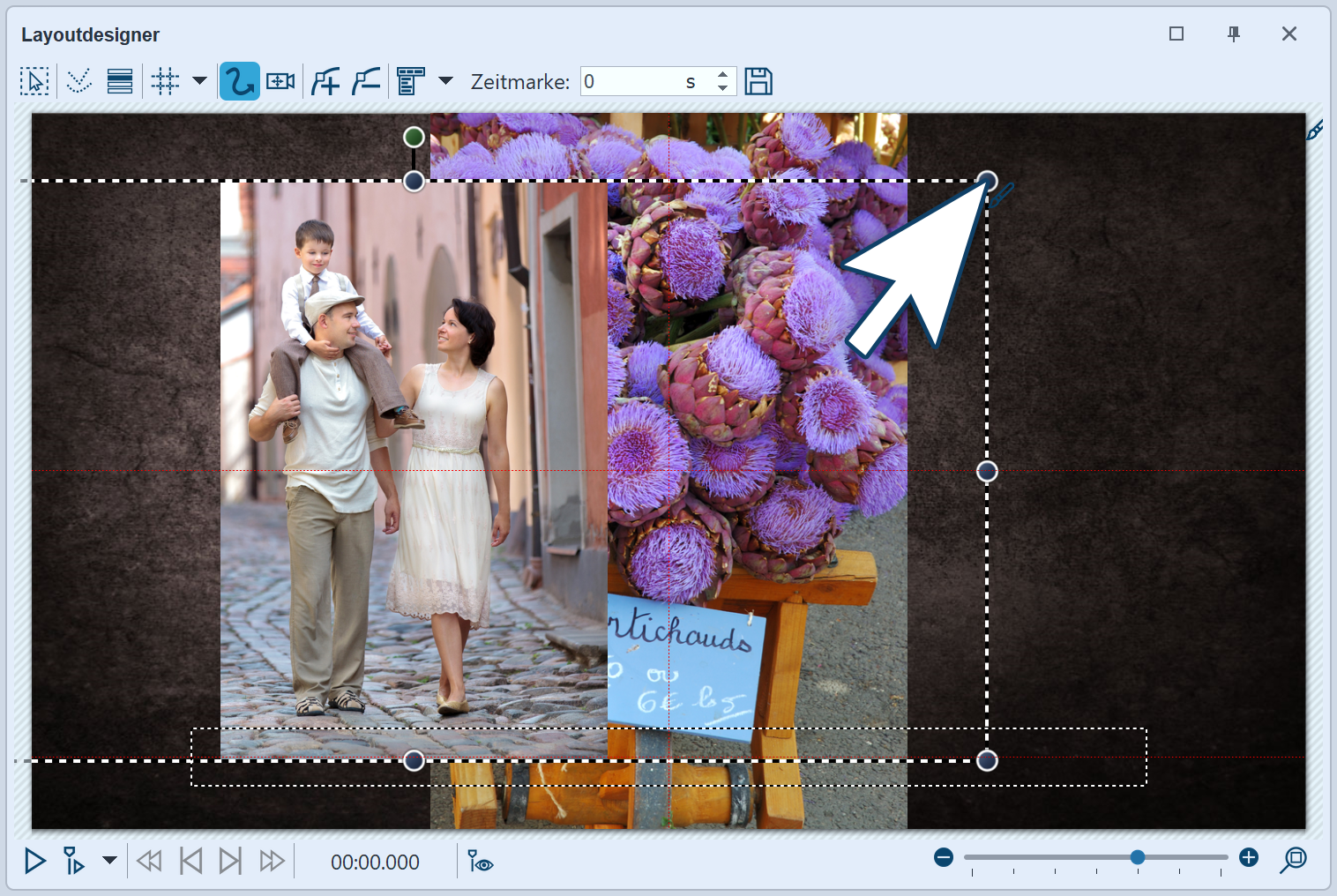Screen dimensions: 1337x896
Task: Click the save layout icon
Action: [758, 81]
